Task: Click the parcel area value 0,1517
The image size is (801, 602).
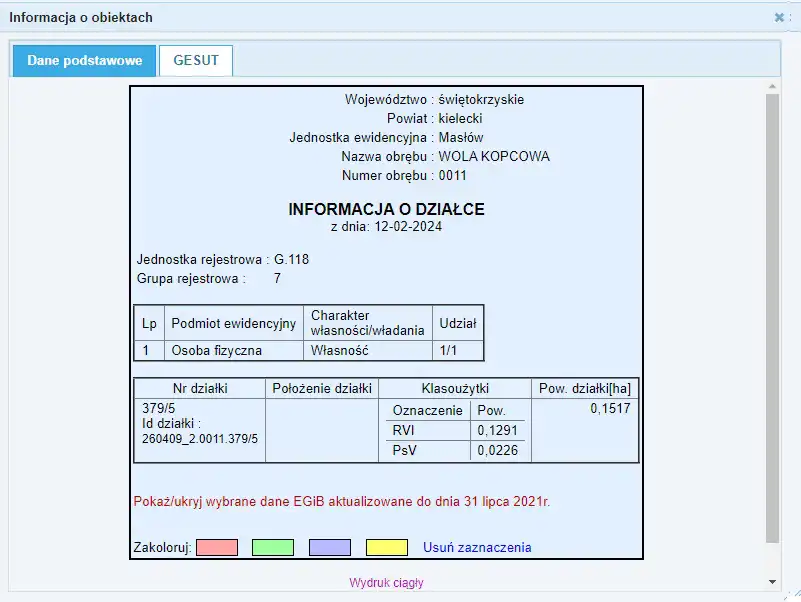Action: 610,409
